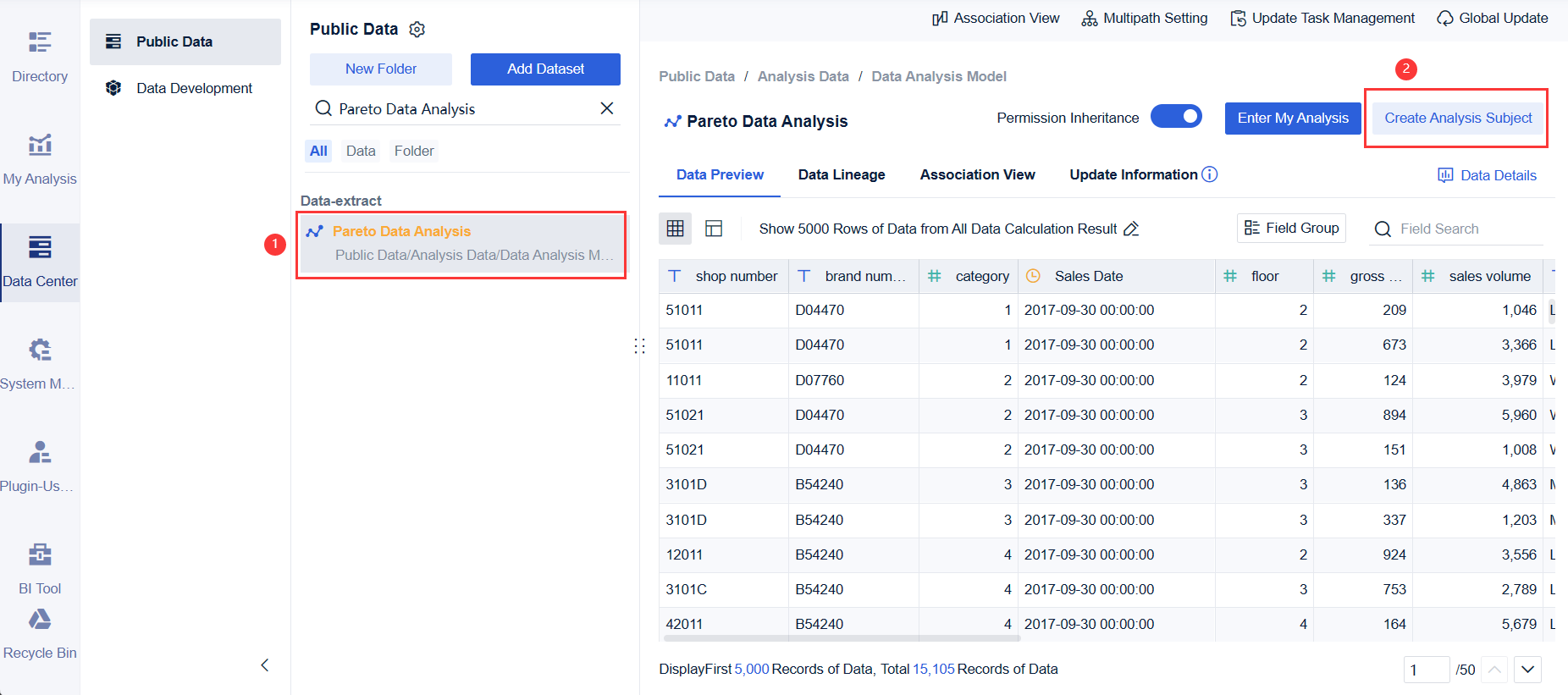1568x695 pixels.
Task: Switch to table grid view icon
Action: [675, 229]
